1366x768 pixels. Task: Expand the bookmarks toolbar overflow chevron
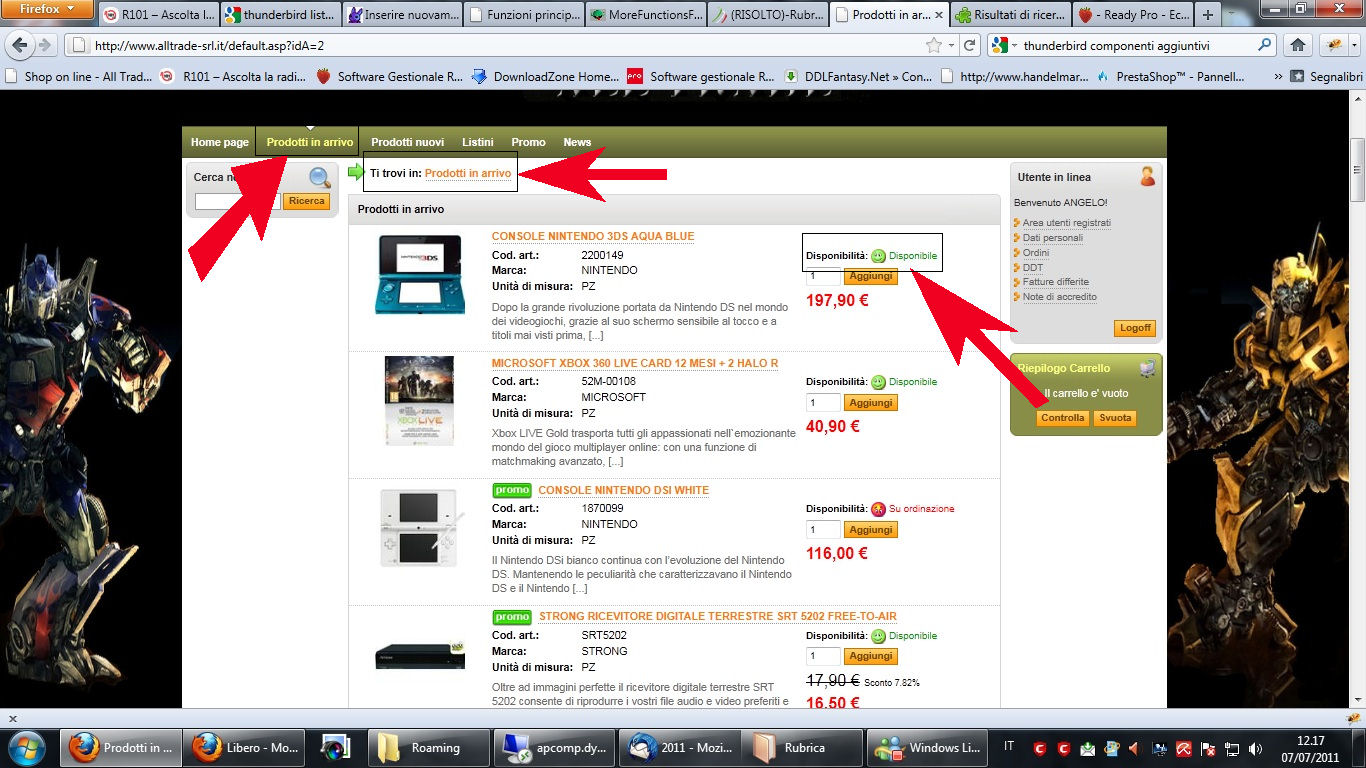(x=1278, y=76)
